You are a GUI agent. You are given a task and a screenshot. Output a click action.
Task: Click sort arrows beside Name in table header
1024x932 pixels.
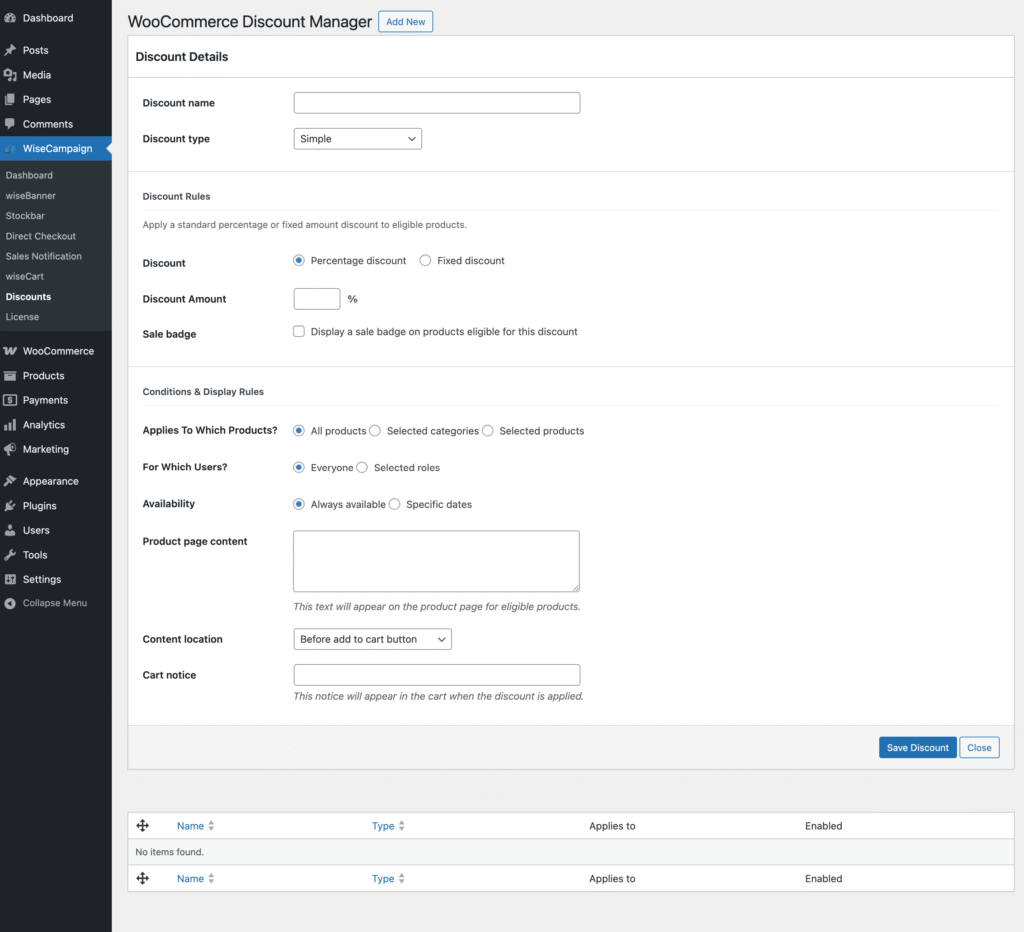click(211, 826)
